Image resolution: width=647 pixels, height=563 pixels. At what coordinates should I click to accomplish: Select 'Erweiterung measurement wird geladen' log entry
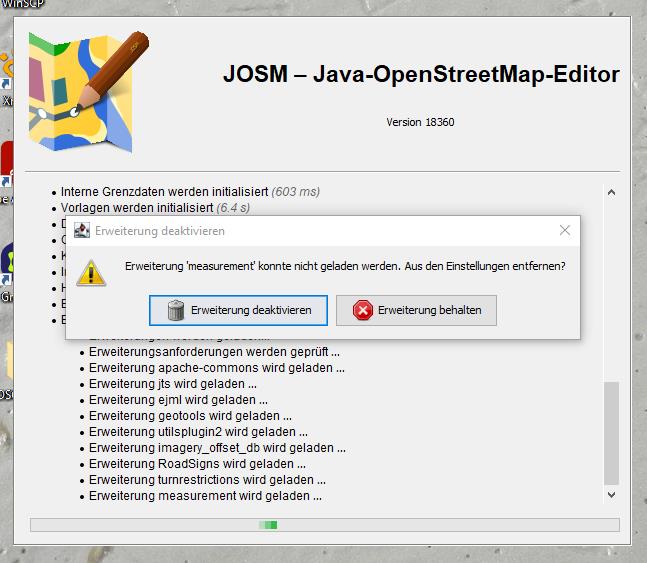pos(205,496)
